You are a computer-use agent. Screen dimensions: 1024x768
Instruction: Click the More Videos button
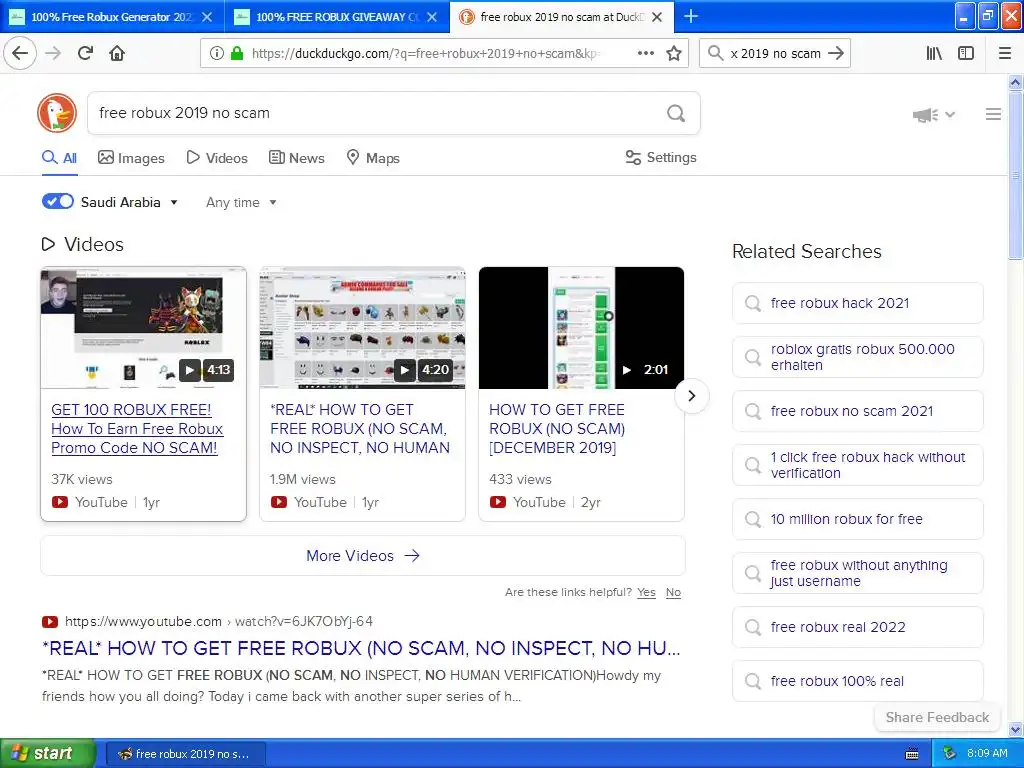click(362, 556)
